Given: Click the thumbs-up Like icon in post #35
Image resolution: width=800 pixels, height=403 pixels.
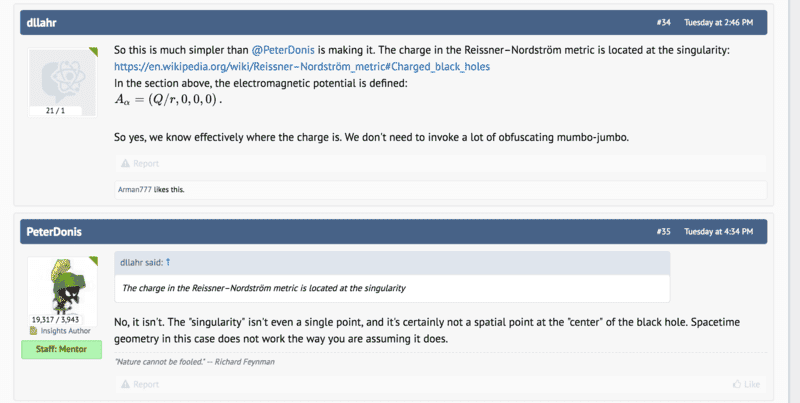Looking at the screenshot, I should [x=737, y=384].
